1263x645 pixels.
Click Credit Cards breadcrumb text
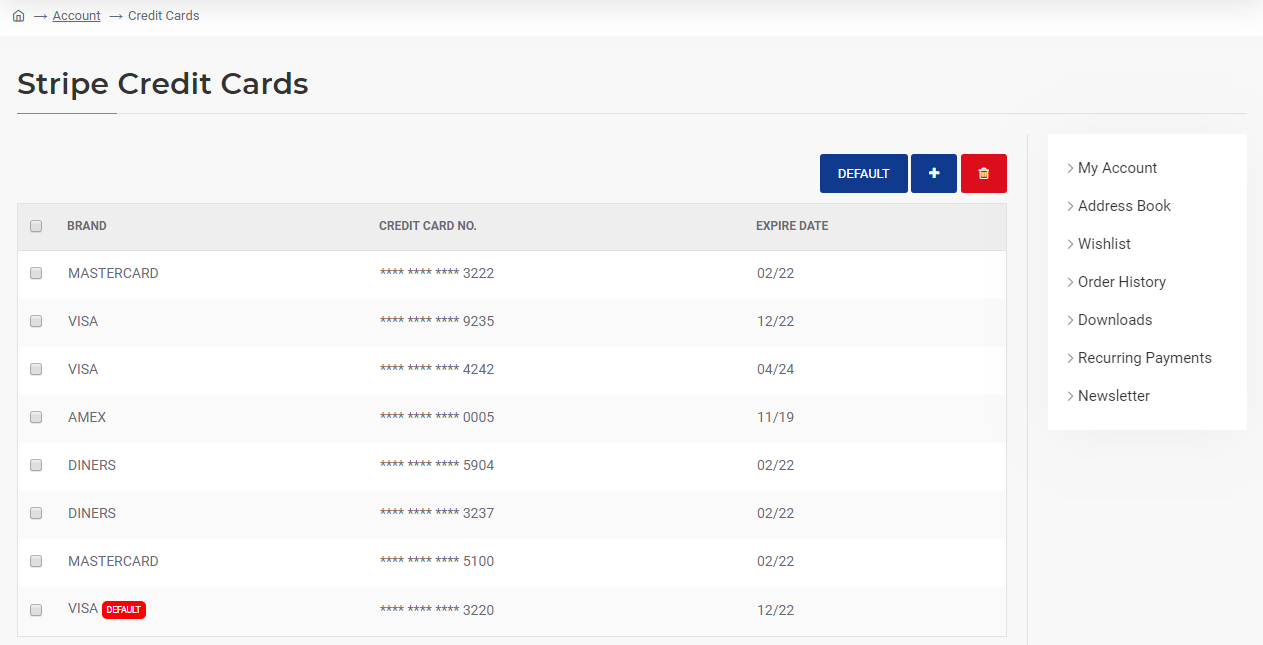click(164, 16)
